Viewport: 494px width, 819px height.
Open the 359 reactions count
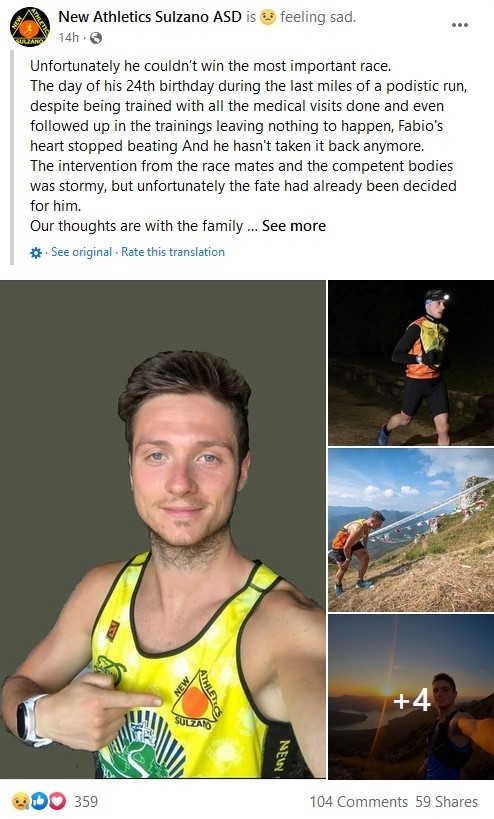click(x=86, y=801)
